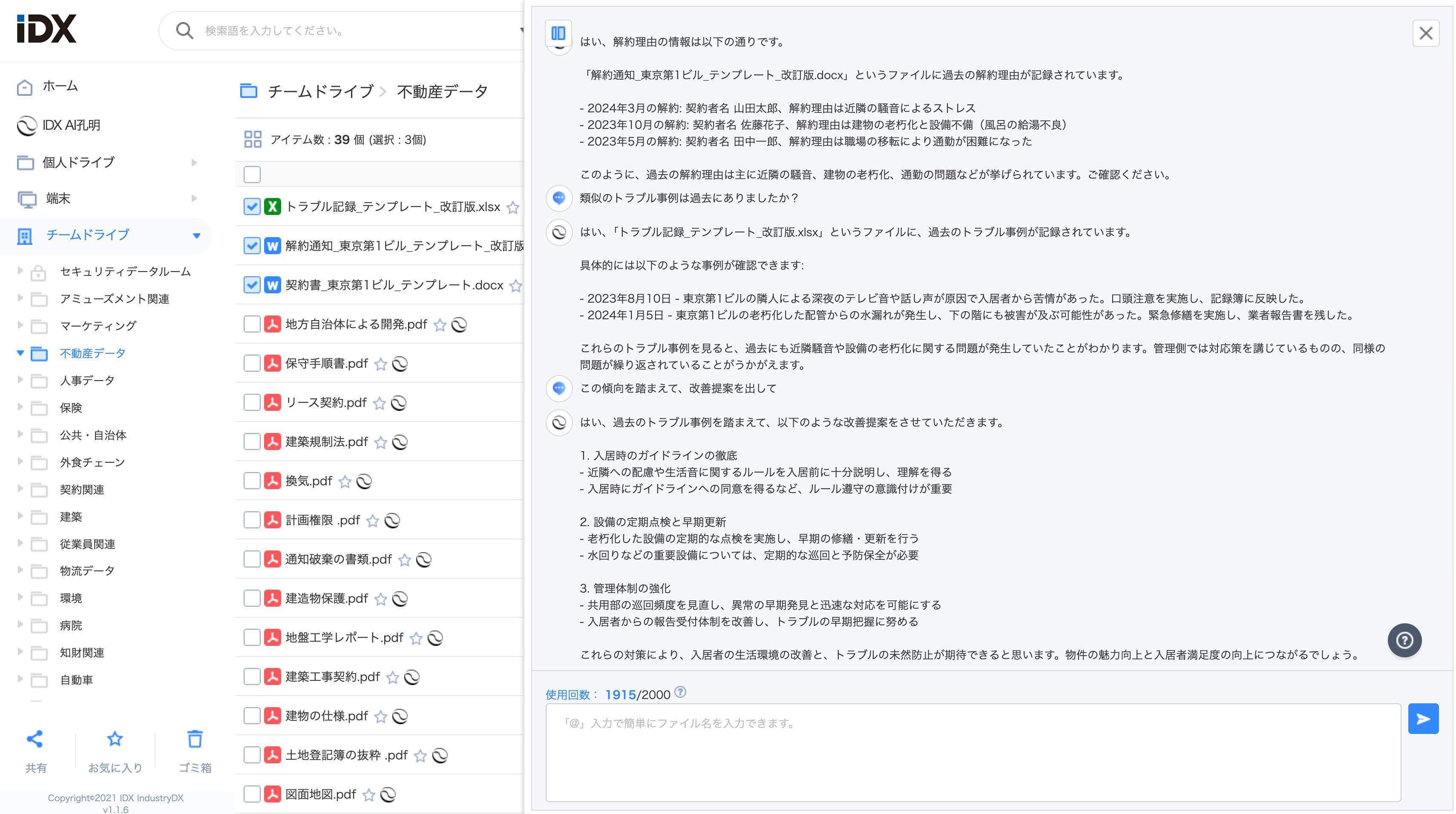1456x814 pixels.
Task: Click the 共有 share icon
Action: [35, 739]
